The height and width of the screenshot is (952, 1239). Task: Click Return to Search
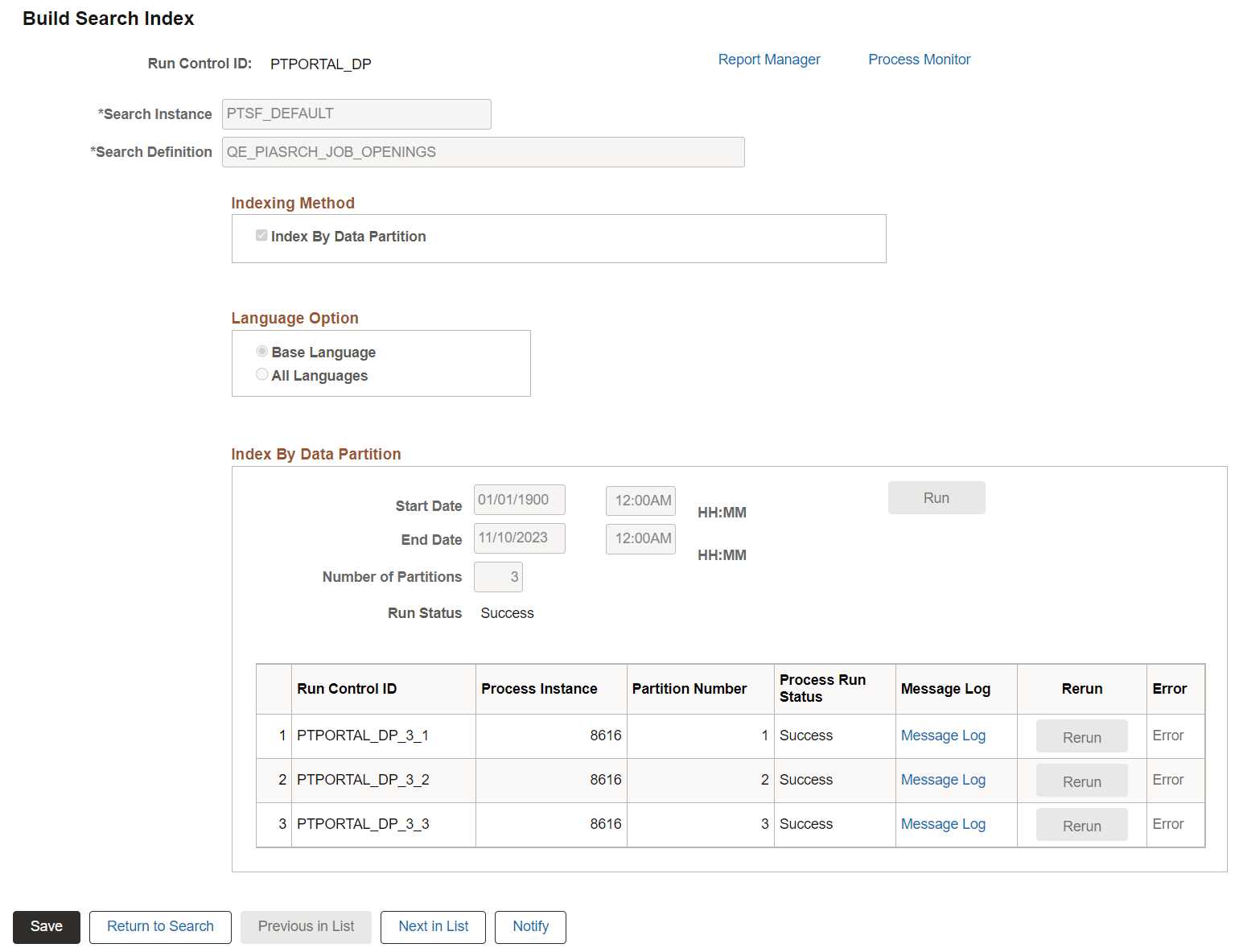click(159, 926)
